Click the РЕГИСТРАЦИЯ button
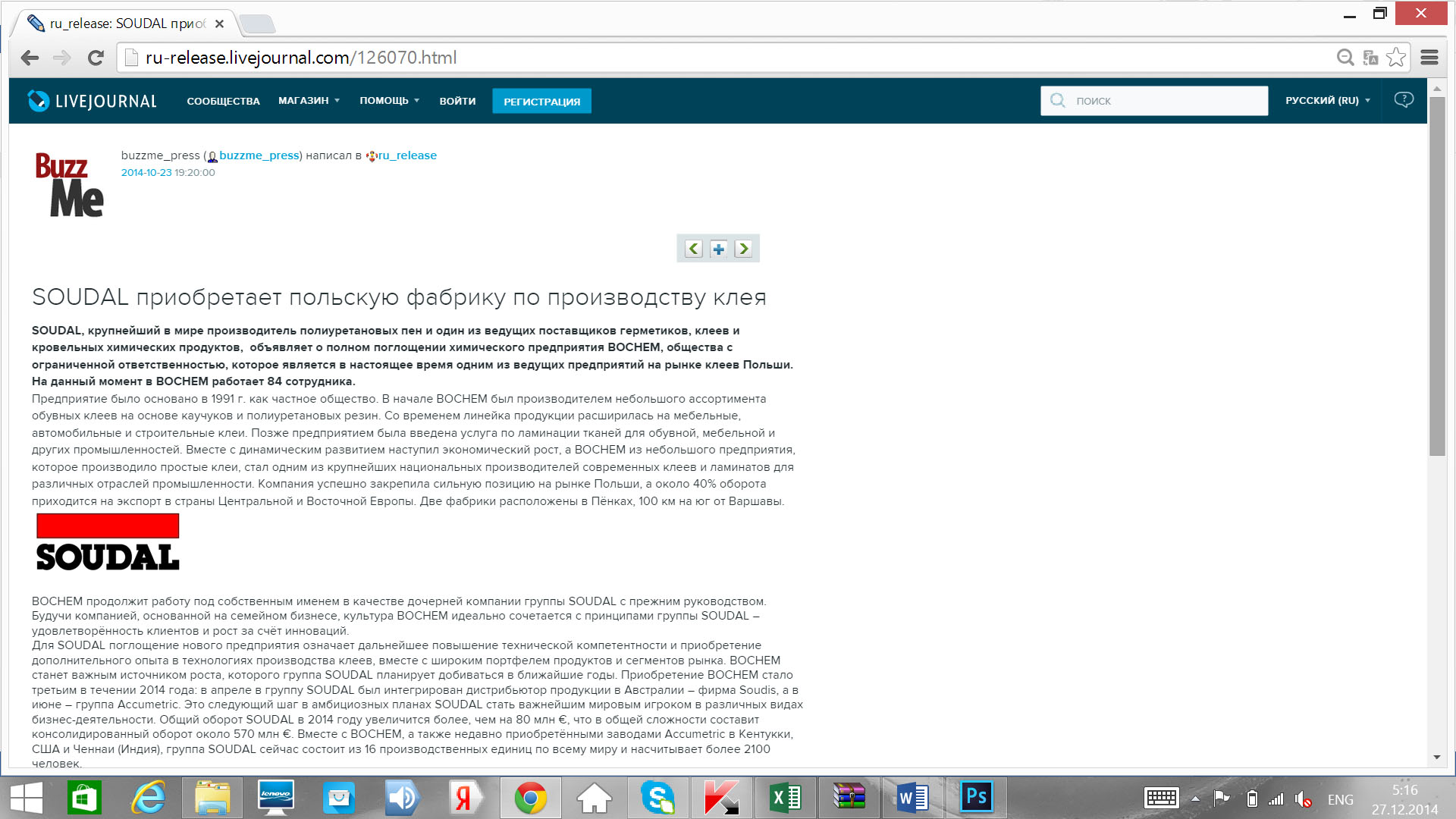 click(541, 101)
